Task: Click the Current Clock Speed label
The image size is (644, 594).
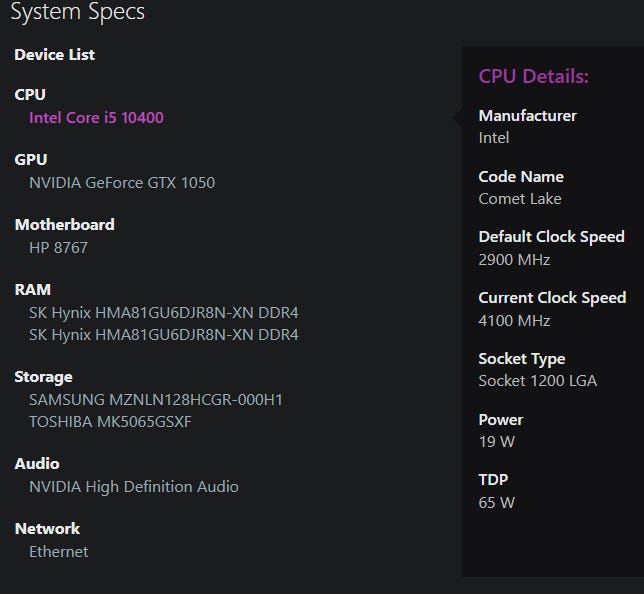Action: [552, 298]
